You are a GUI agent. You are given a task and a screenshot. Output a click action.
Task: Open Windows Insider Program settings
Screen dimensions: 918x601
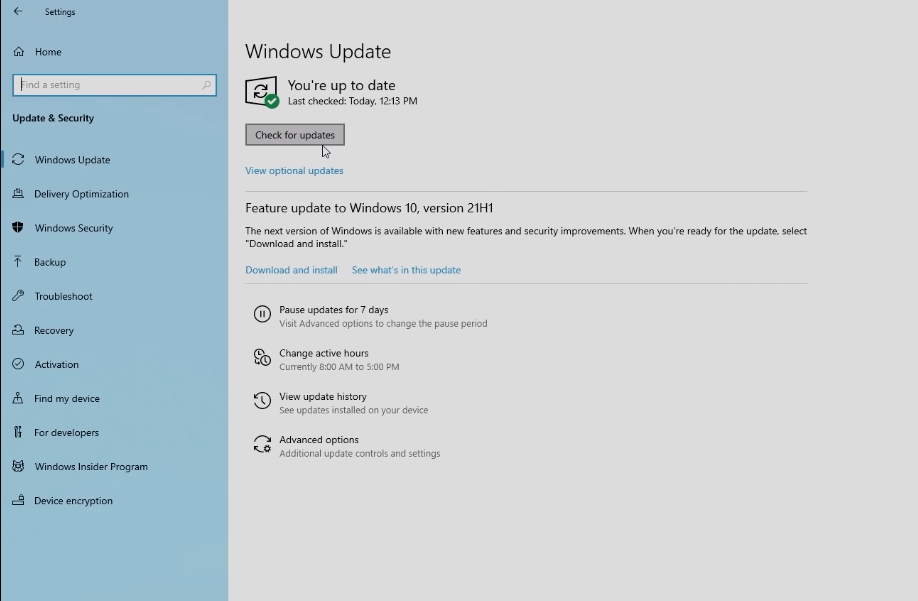pos(91,466)
